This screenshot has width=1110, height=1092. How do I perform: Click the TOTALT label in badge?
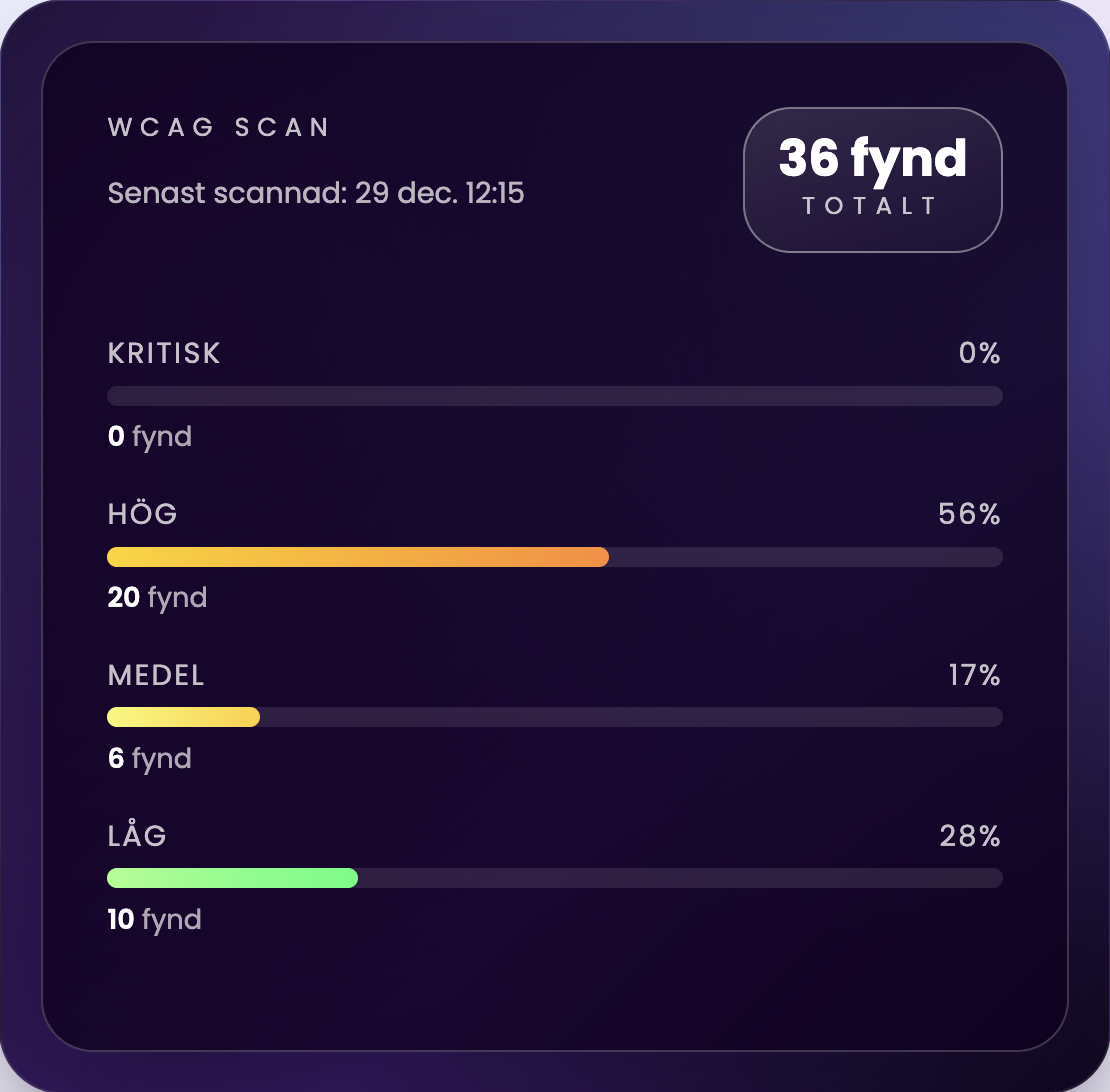coord(871,206)
